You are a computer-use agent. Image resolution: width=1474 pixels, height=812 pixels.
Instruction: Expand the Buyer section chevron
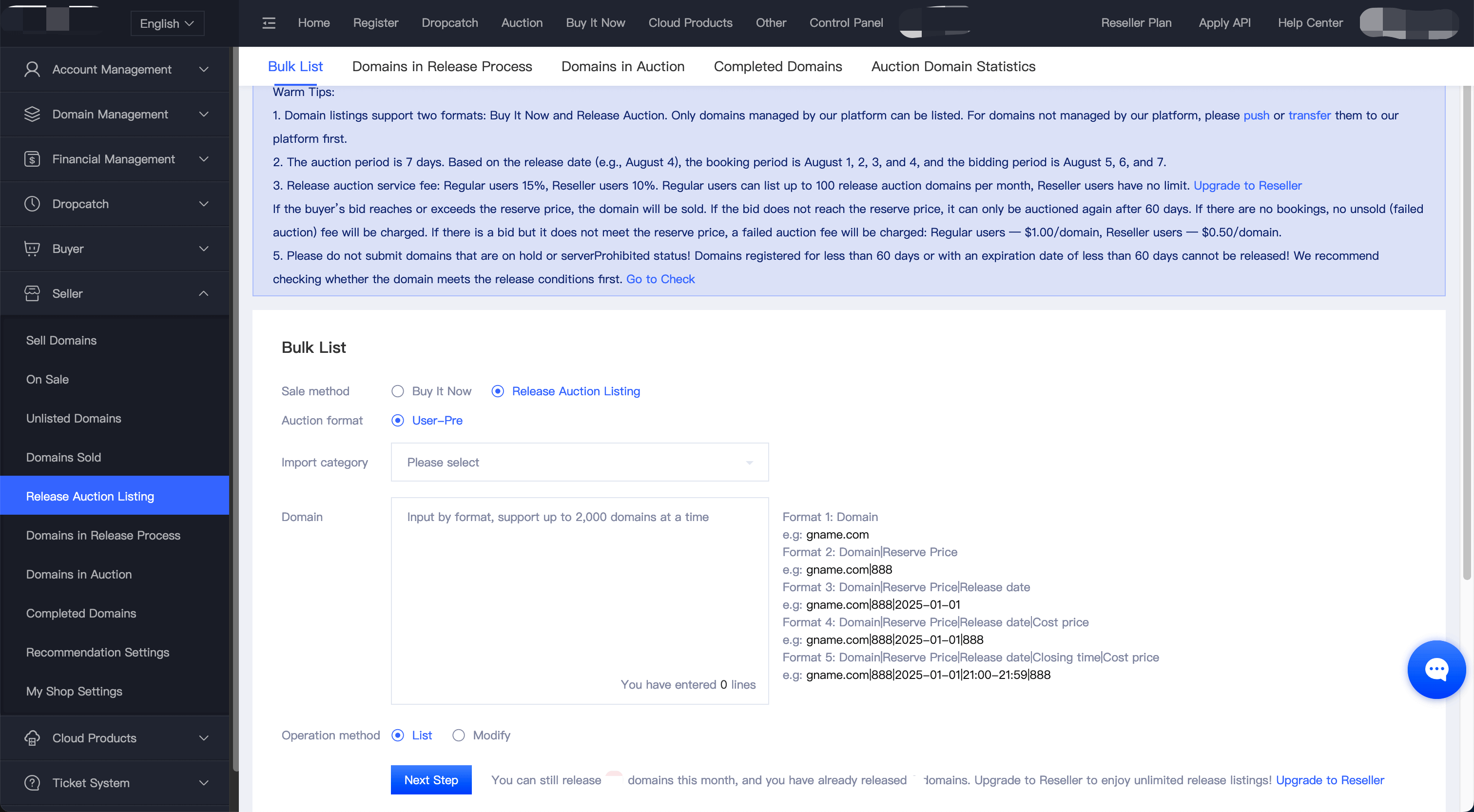click(204, 249)
